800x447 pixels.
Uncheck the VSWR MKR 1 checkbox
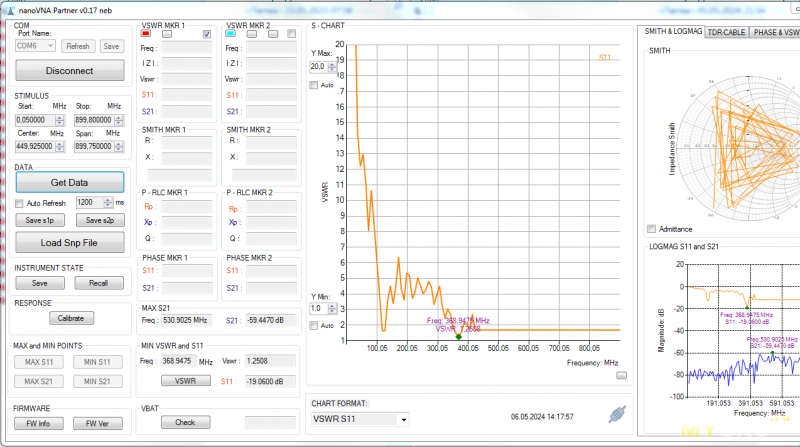click(206, 34)
